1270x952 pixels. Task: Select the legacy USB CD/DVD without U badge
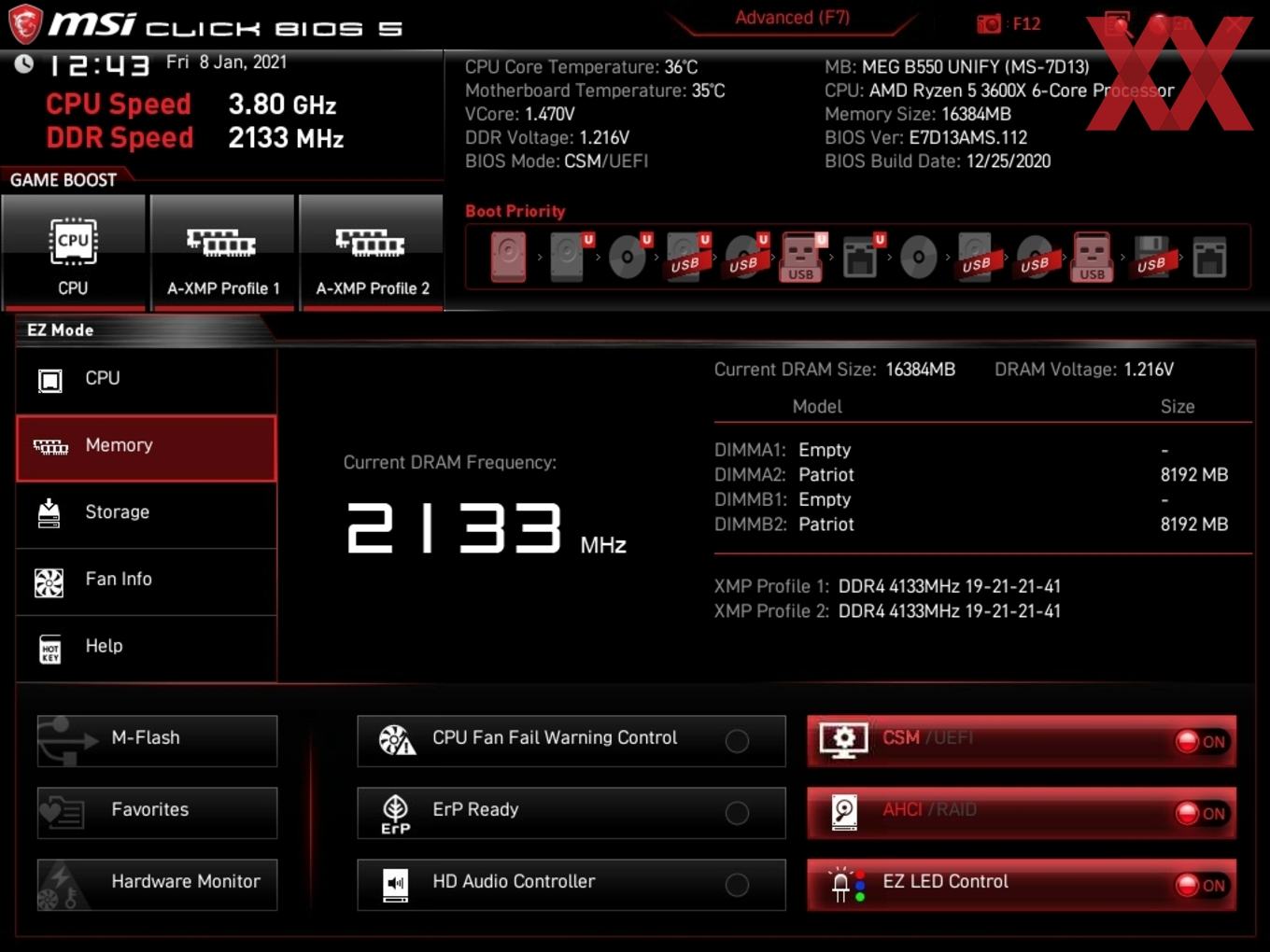point(1035,257)
